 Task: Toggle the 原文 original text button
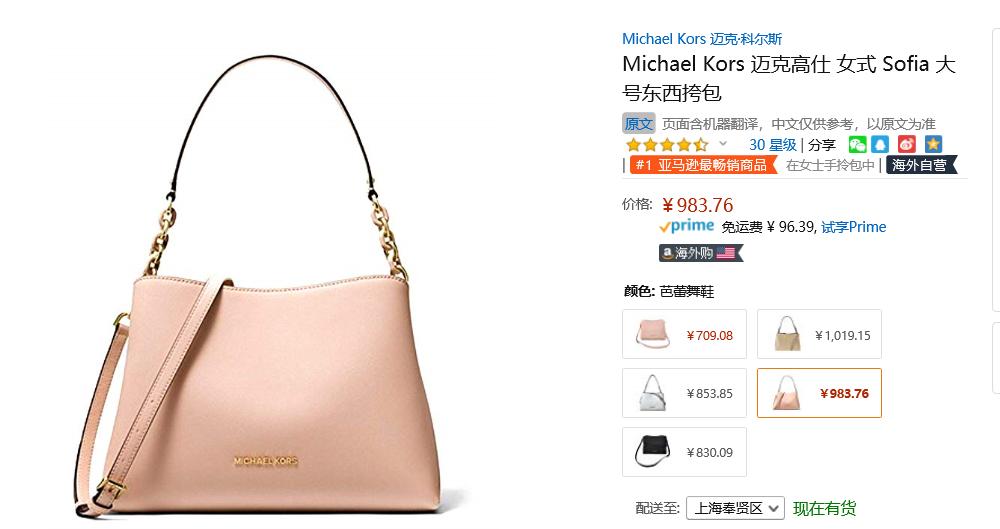(x=639, y=123)
